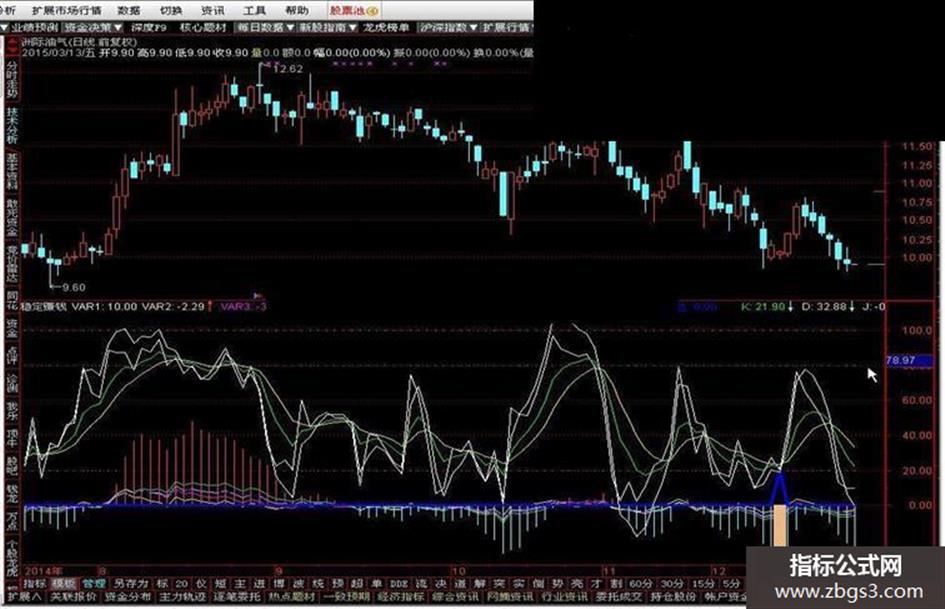The height and width of the screenshot is (609, 945).
Task: Click the 管理 button in indicator bar
Action: [x=94, y=583]
